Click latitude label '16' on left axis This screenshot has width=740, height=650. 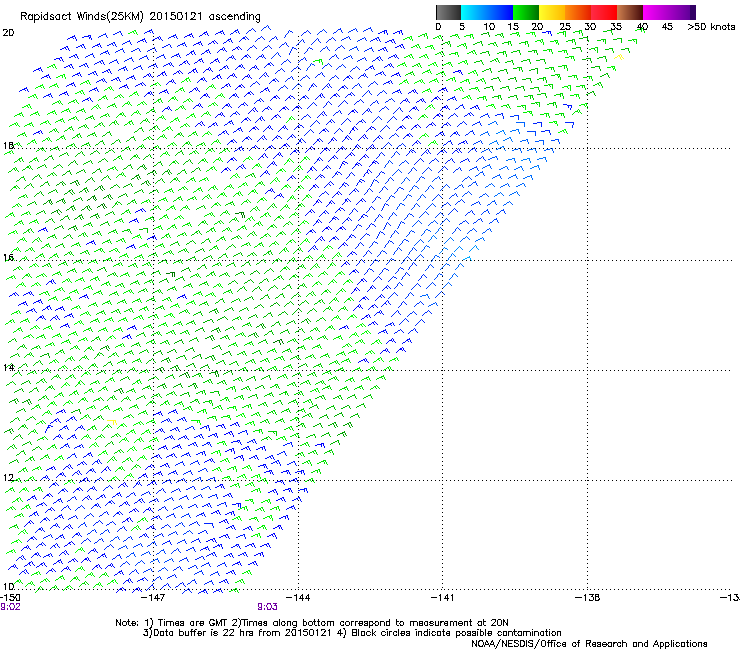pos(8,257)
